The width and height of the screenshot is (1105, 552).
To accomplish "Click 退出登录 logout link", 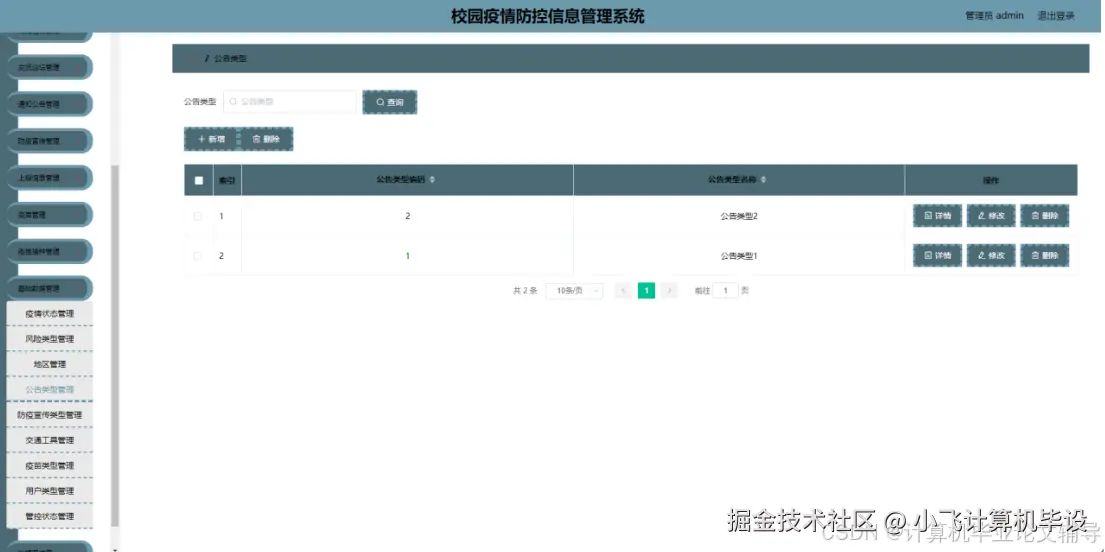I will pos(1056,16).
